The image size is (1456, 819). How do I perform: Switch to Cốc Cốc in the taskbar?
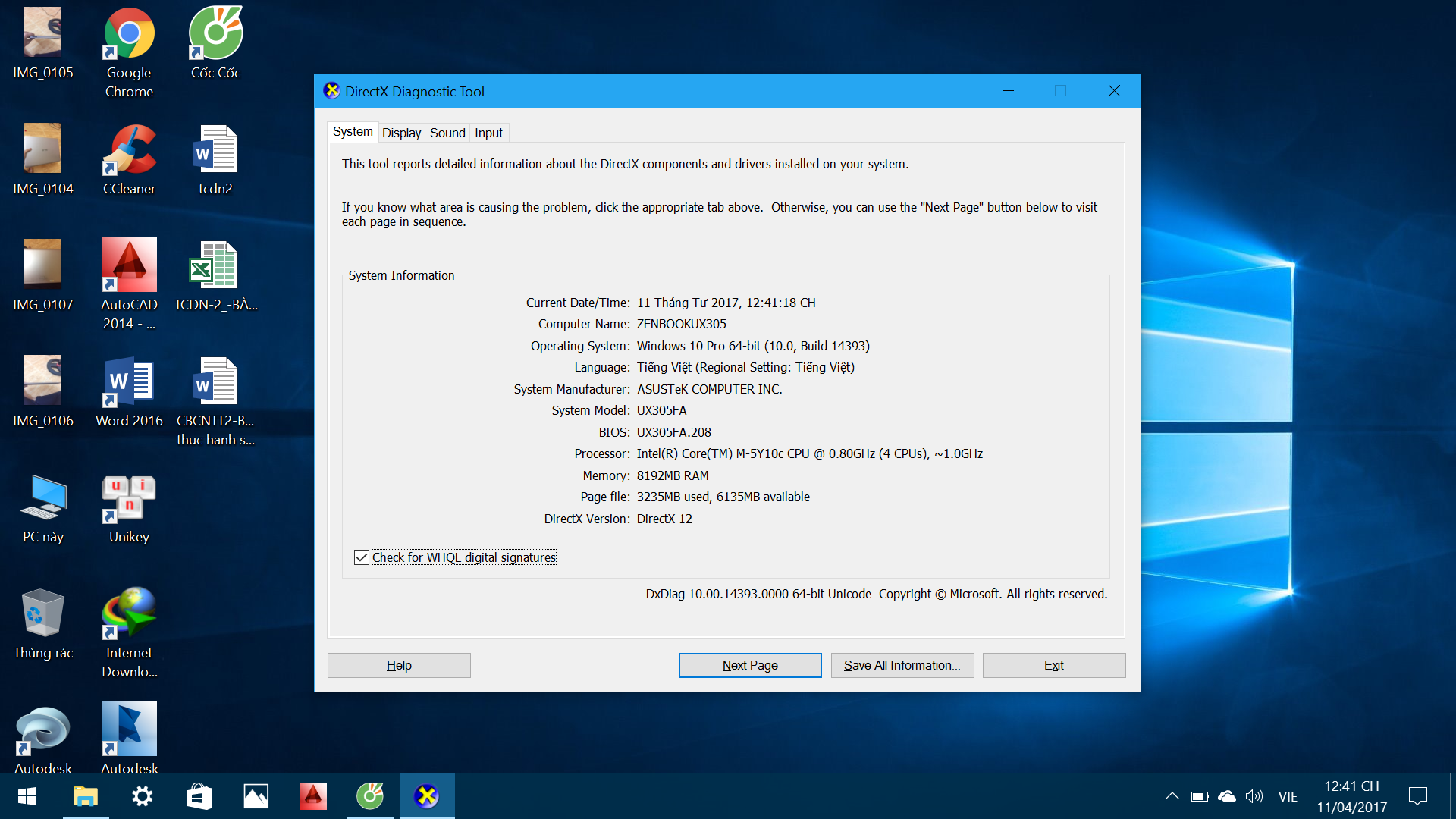click(370, 796)
